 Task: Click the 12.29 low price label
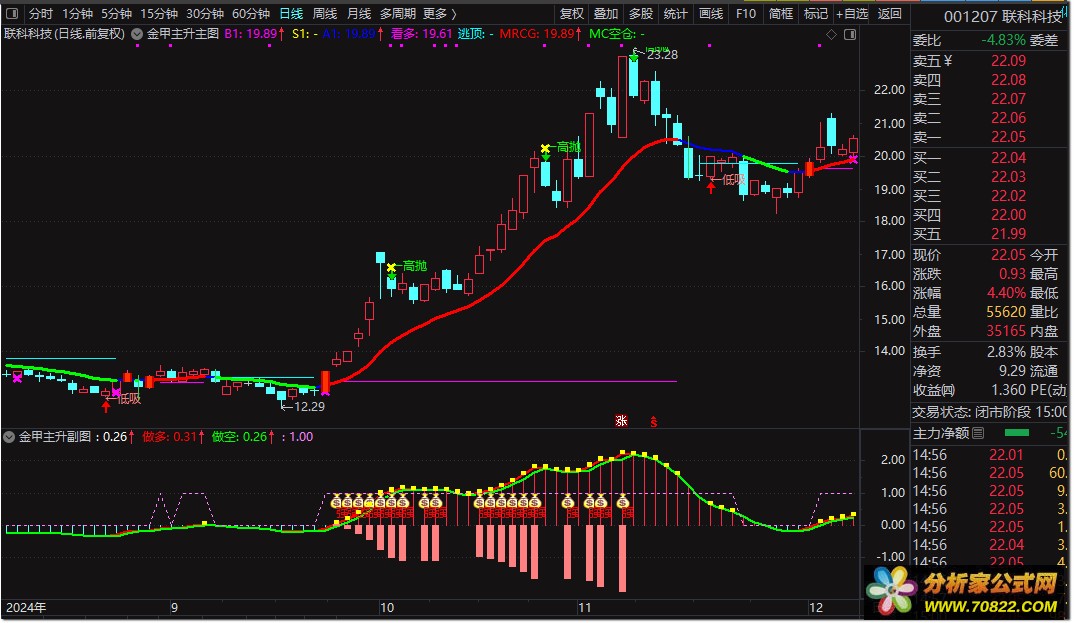[309, 407]
